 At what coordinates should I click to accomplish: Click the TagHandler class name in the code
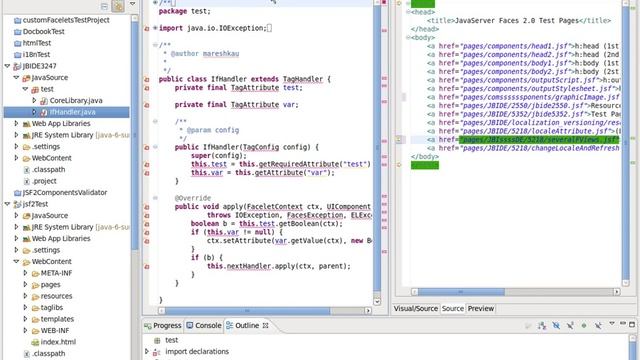pyautogui.click(x=302, y=79)
